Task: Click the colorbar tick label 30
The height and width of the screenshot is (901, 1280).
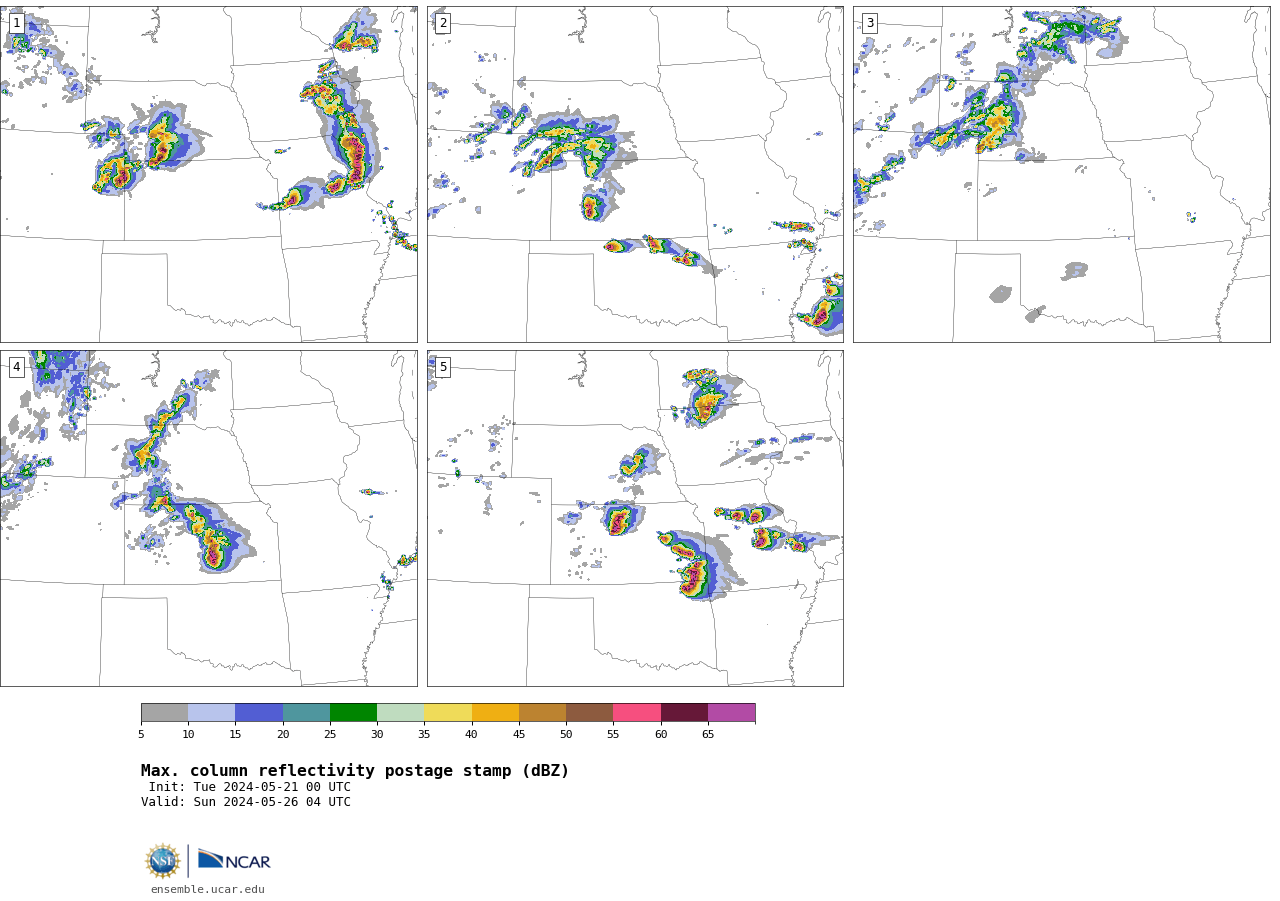Action: click(377, 735)
